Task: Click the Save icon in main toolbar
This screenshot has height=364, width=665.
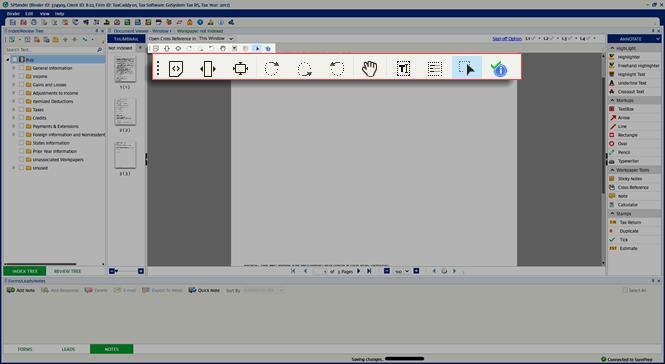Action: tap(13, 22)
